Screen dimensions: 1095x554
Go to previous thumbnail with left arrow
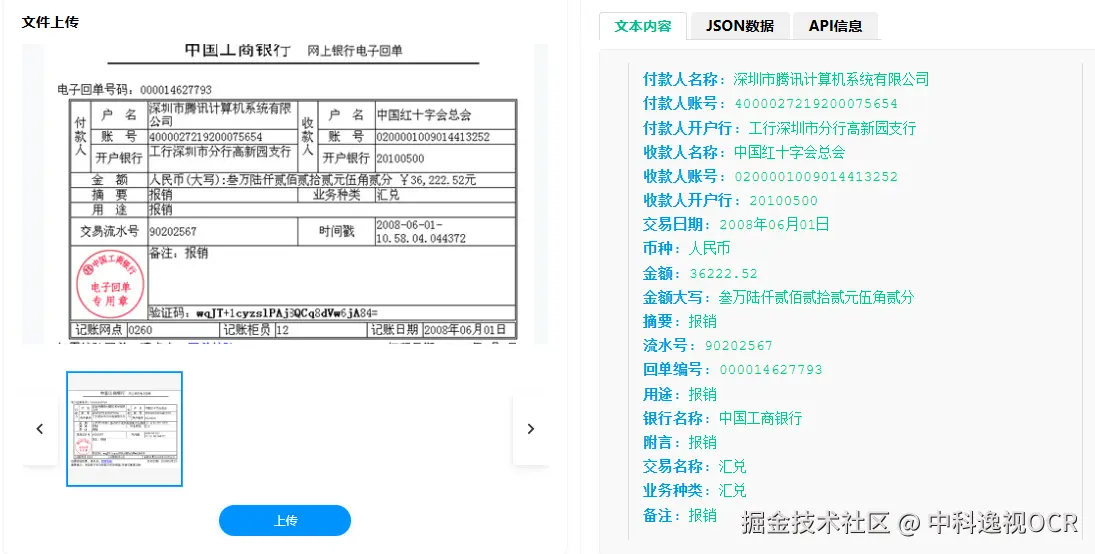[x=40, y=429]
